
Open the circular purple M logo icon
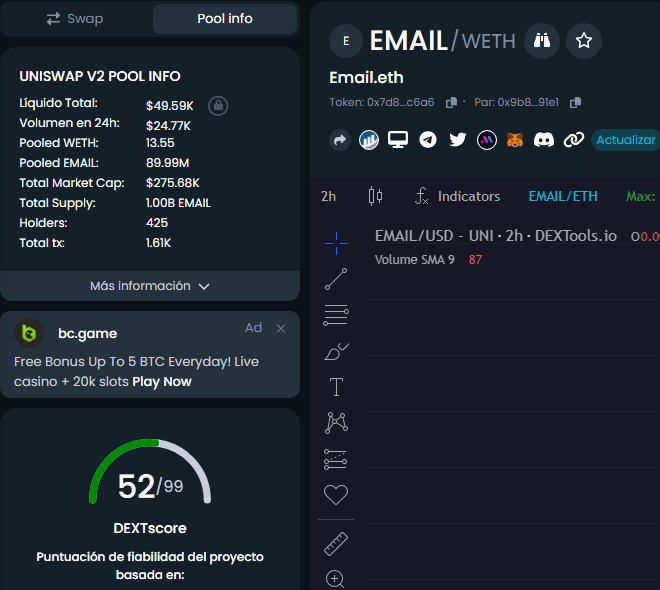point(487,140)
